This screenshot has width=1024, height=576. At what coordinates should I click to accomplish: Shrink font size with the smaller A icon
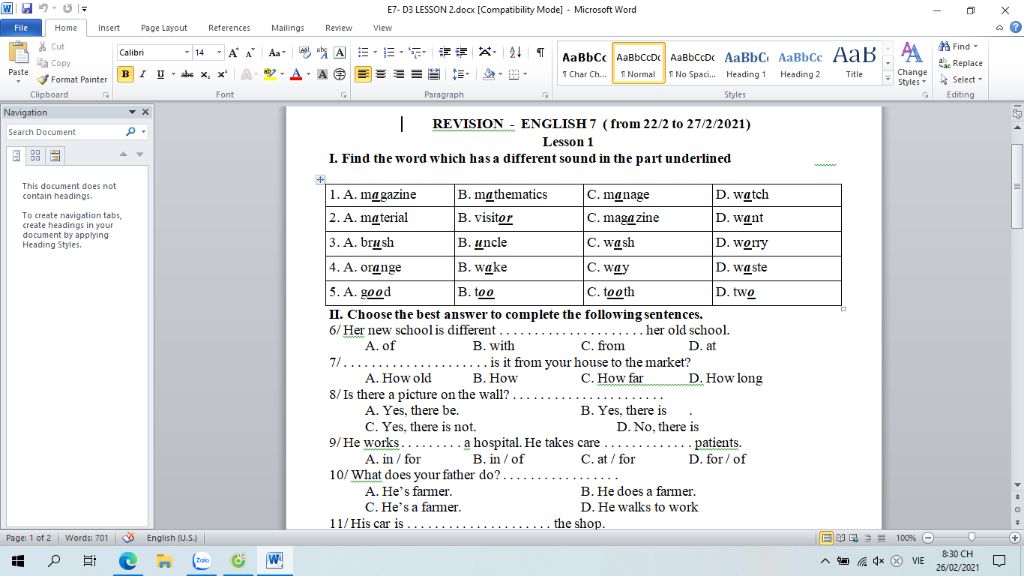click(249, 52)
